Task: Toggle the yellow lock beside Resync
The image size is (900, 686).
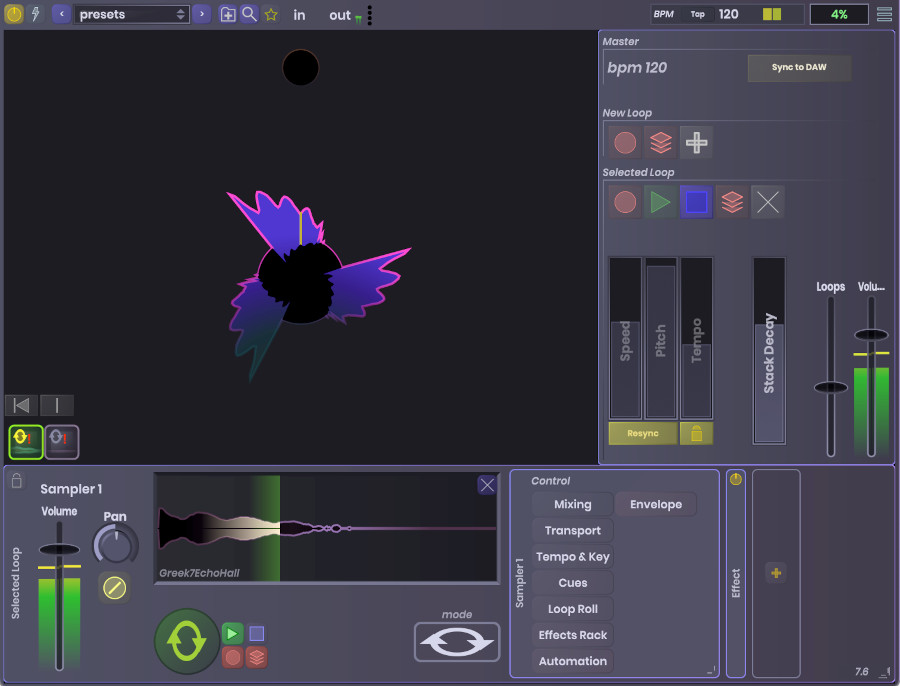Action: click(696, 433)
